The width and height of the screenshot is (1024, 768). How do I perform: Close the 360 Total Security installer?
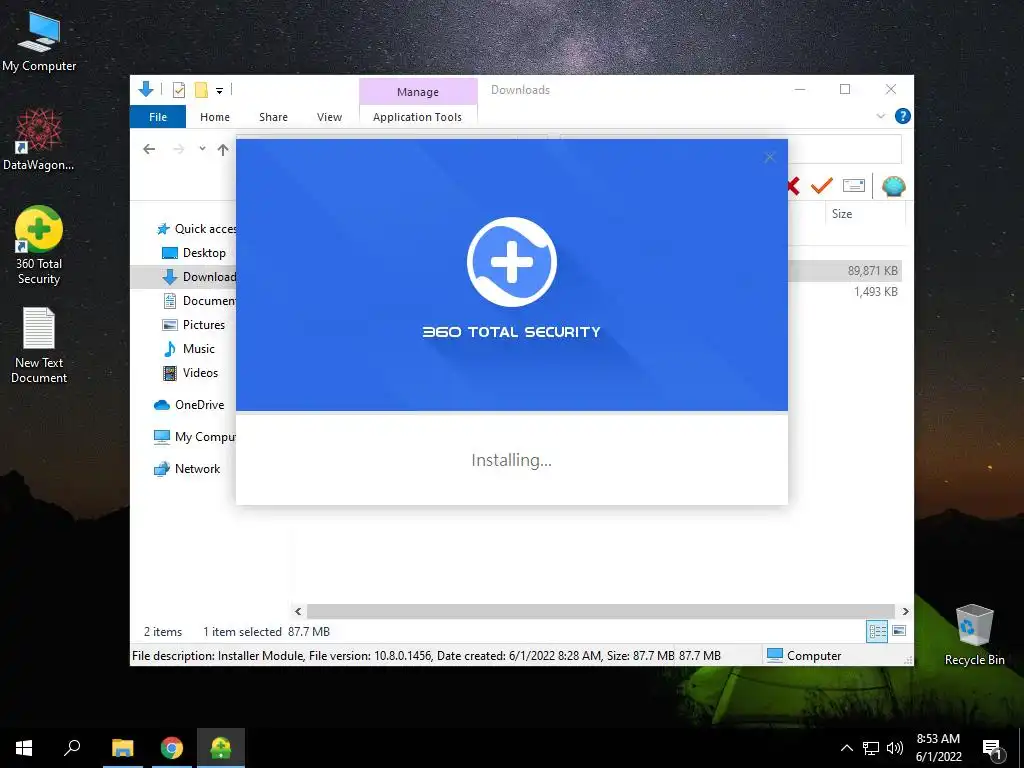tap(769, 157)
